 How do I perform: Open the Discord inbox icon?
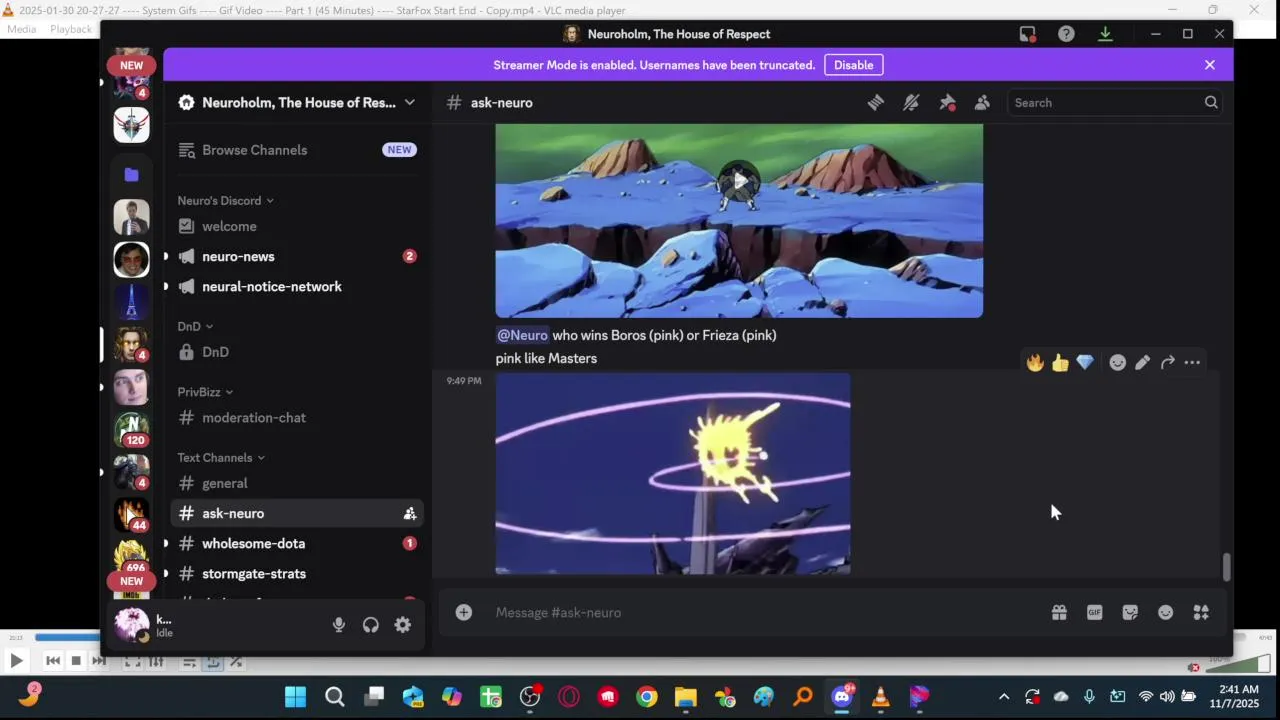[x=1028, y=34]
